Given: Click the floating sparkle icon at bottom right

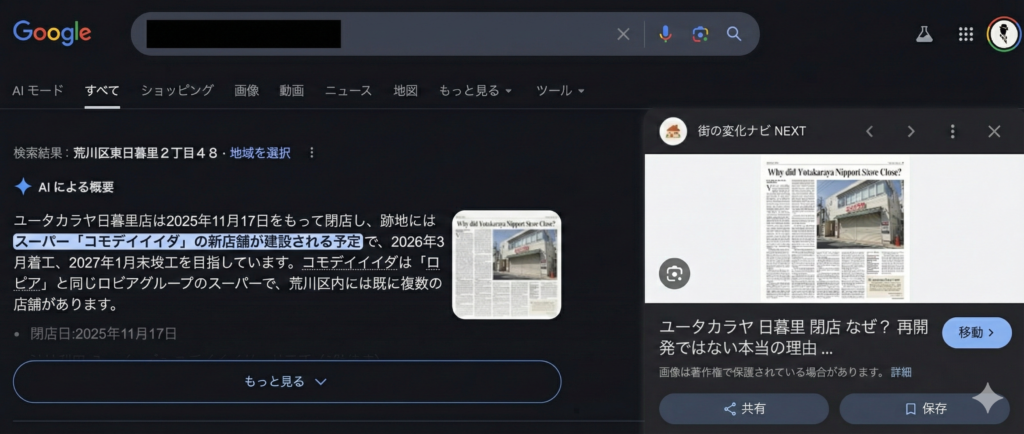Looking at the screenshot, I should [x=987, y=398].
